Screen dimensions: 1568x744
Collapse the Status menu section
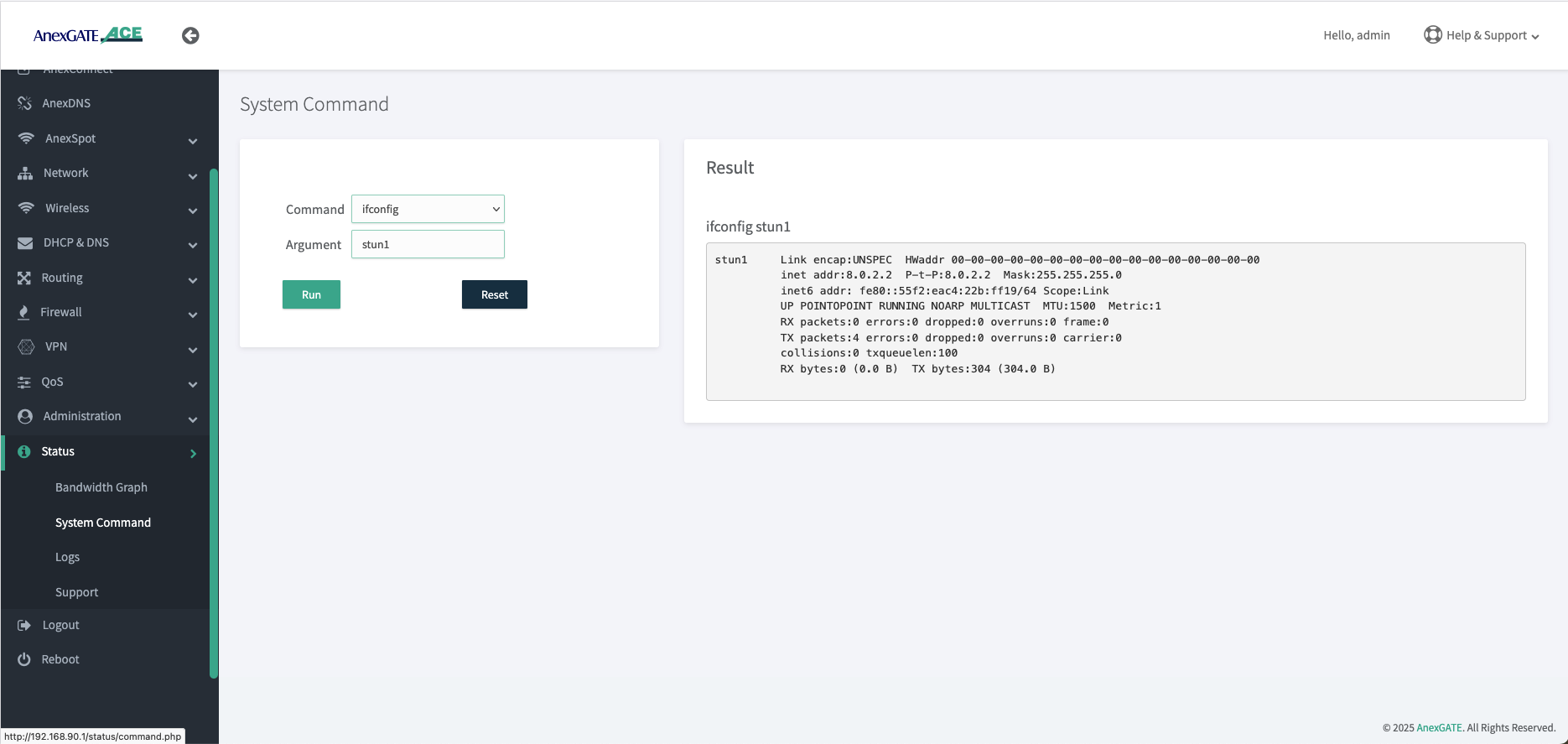point(193,453)
